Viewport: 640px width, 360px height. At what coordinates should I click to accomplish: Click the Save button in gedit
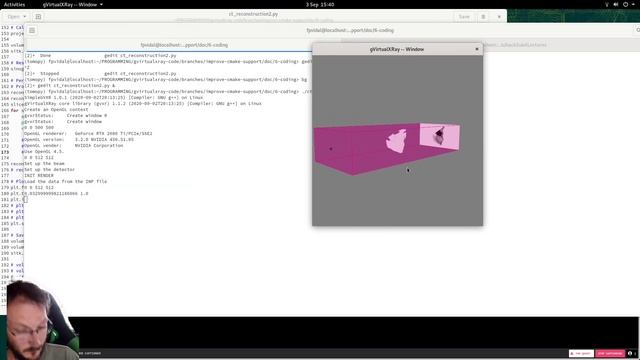click(464, 17)
